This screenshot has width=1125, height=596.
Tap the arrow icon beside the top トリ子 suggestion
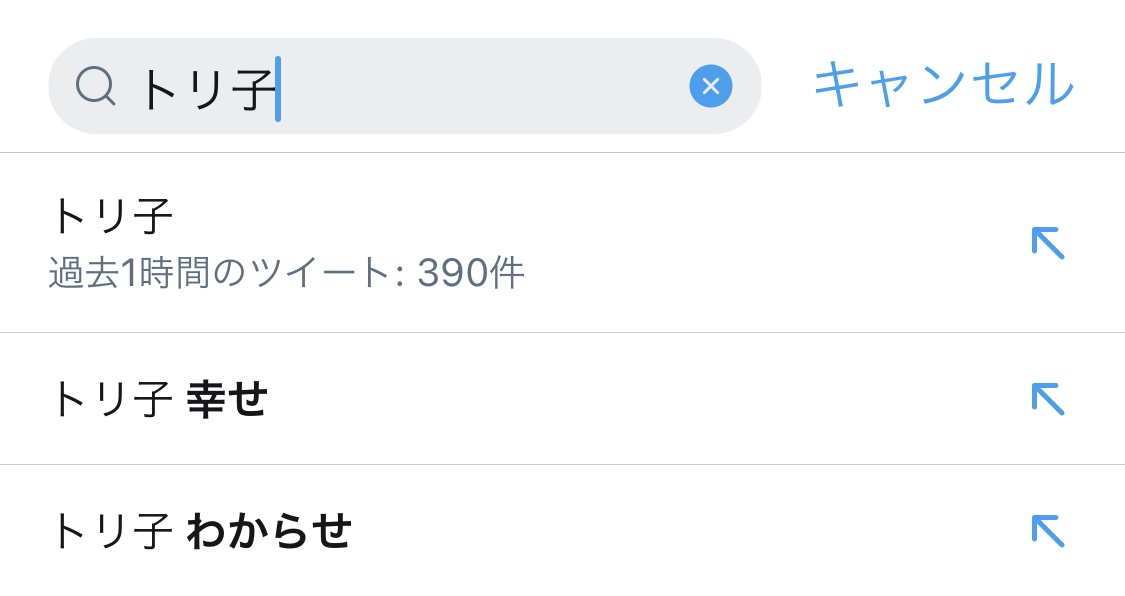click(1047, 243)
